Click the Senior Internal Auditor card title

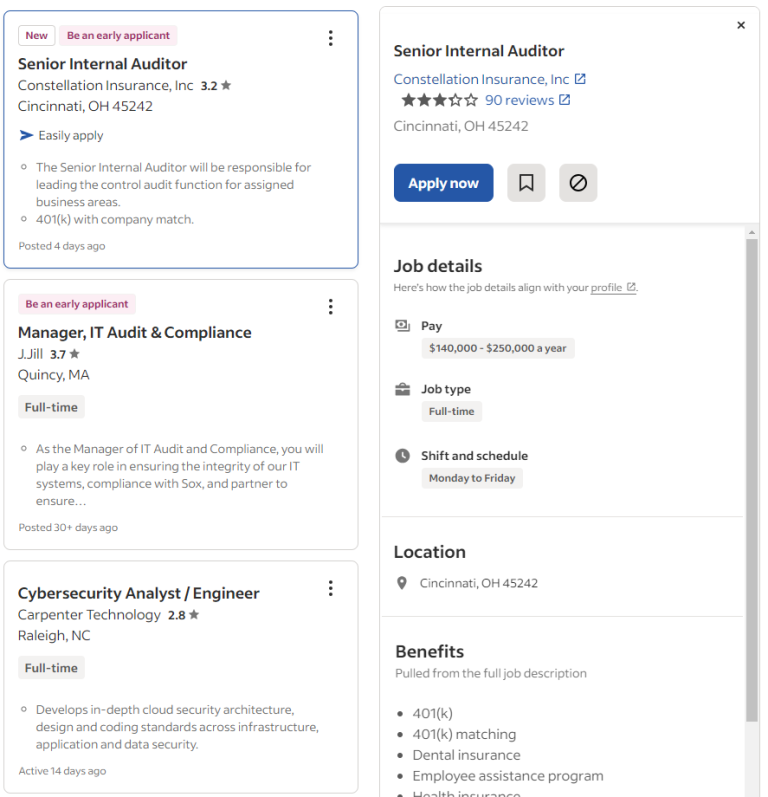tap(102, 64)
